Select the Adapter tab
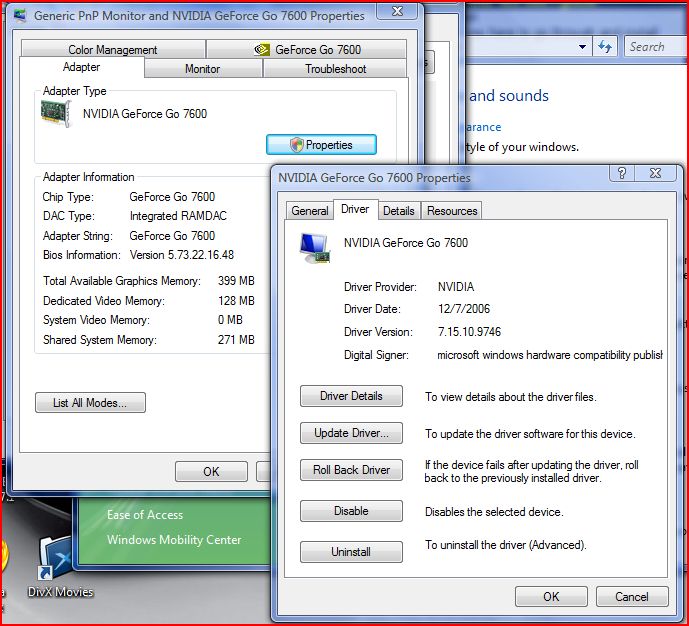The image size is (689, 626). point(82,67)
